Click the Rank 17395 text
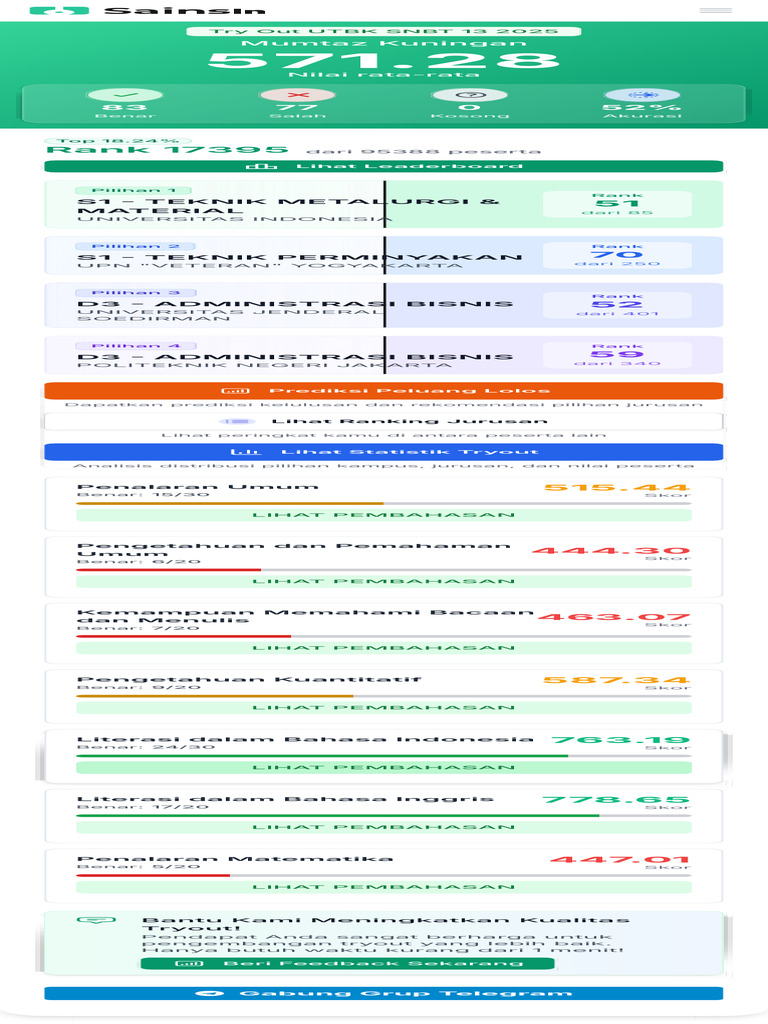Screen dimensions: 768x1024 (167, 150)
